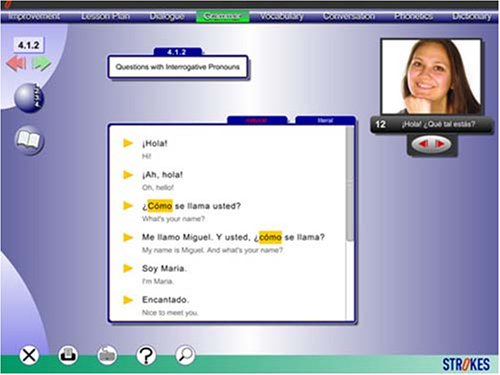Viewport: 500px width, 375px height.
Task: Click the translation "Nice to meet you."
Action: click(170, 313)
